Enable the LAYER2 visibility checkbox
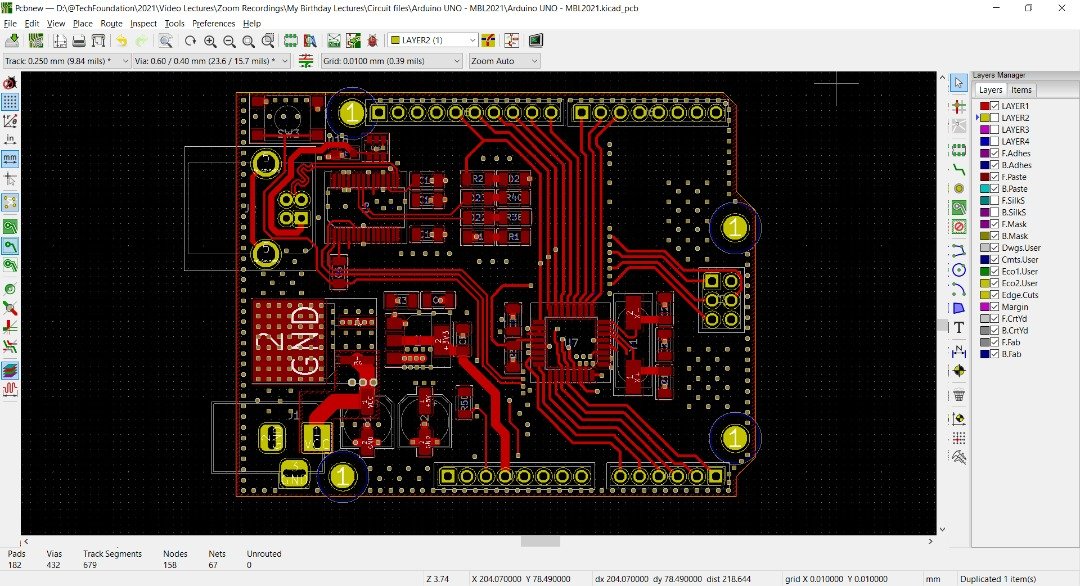This screenshot has width=1080, height=586. (995, 118)
